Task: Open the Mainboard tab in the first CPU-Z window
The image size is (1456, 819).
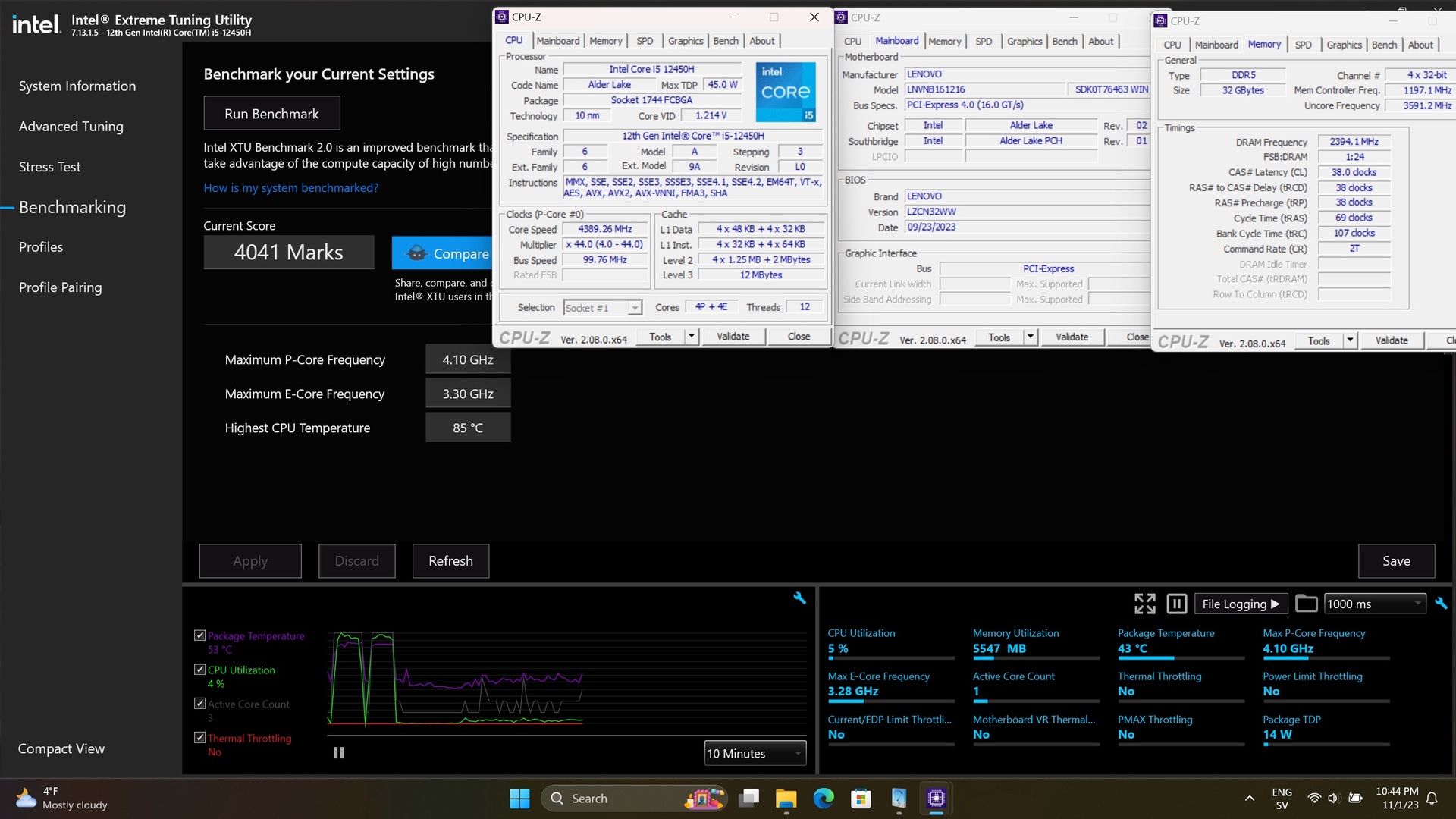Action: click(557, 41)
